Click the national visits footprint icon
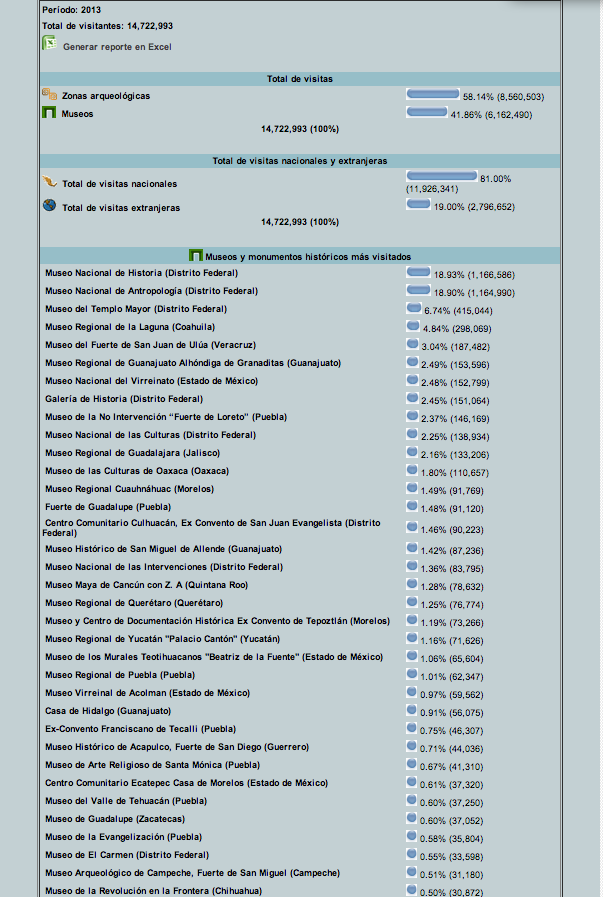The height and width of the screenshot is (897, 603). point(49,183)
